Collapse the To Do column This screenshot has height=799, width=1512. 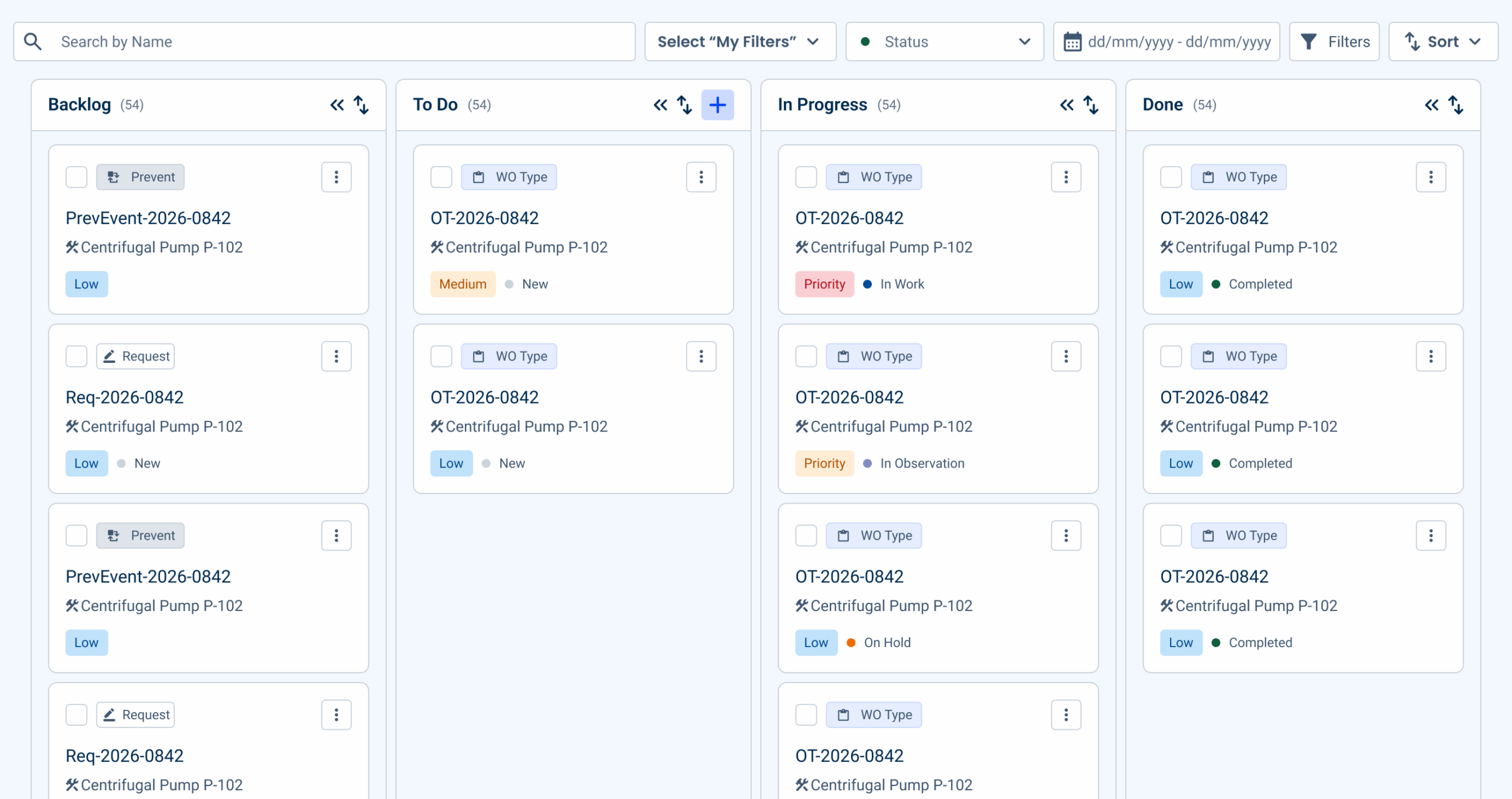point(660,105)
